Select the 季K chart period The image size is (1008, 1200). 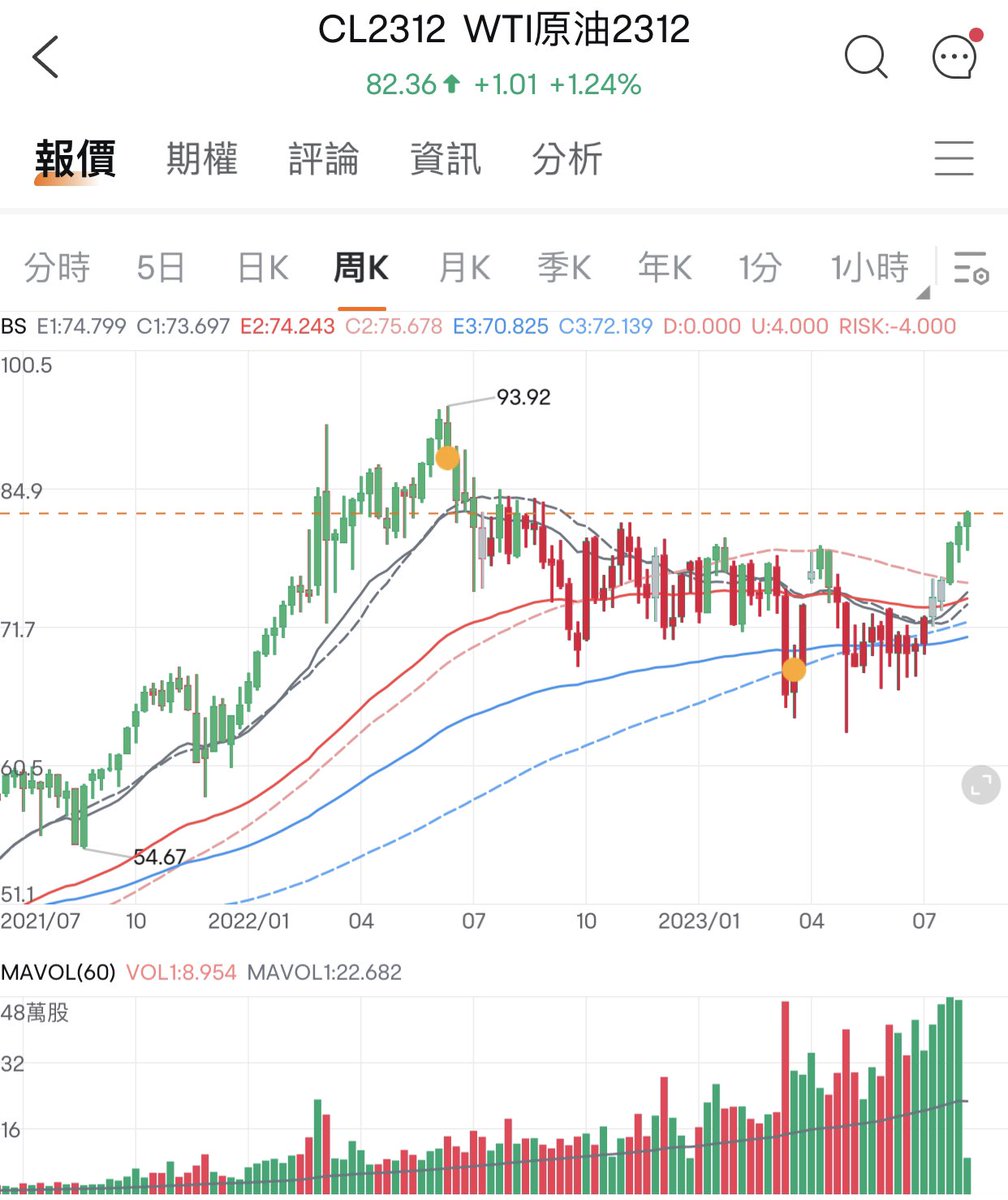(564, 268)
